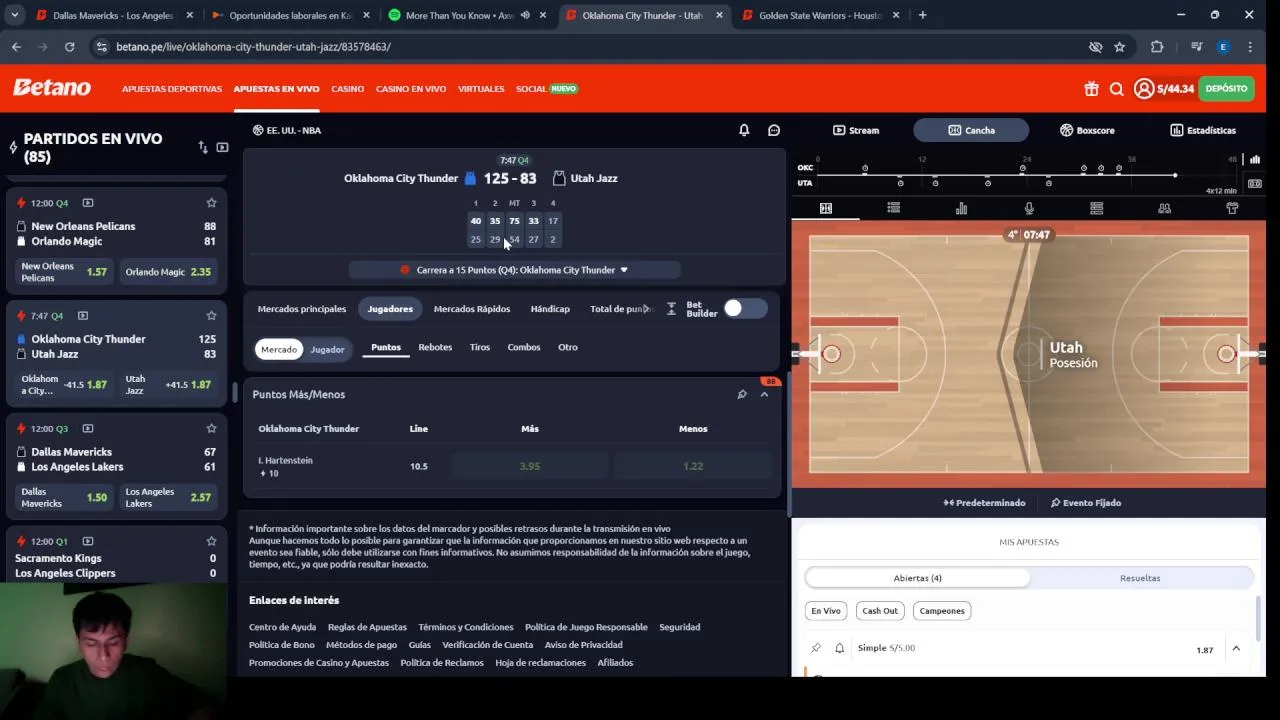This screenshot has height=720, width=1280.
Task: Filter bets by Cash Out chip
Action: pos(880,611)
